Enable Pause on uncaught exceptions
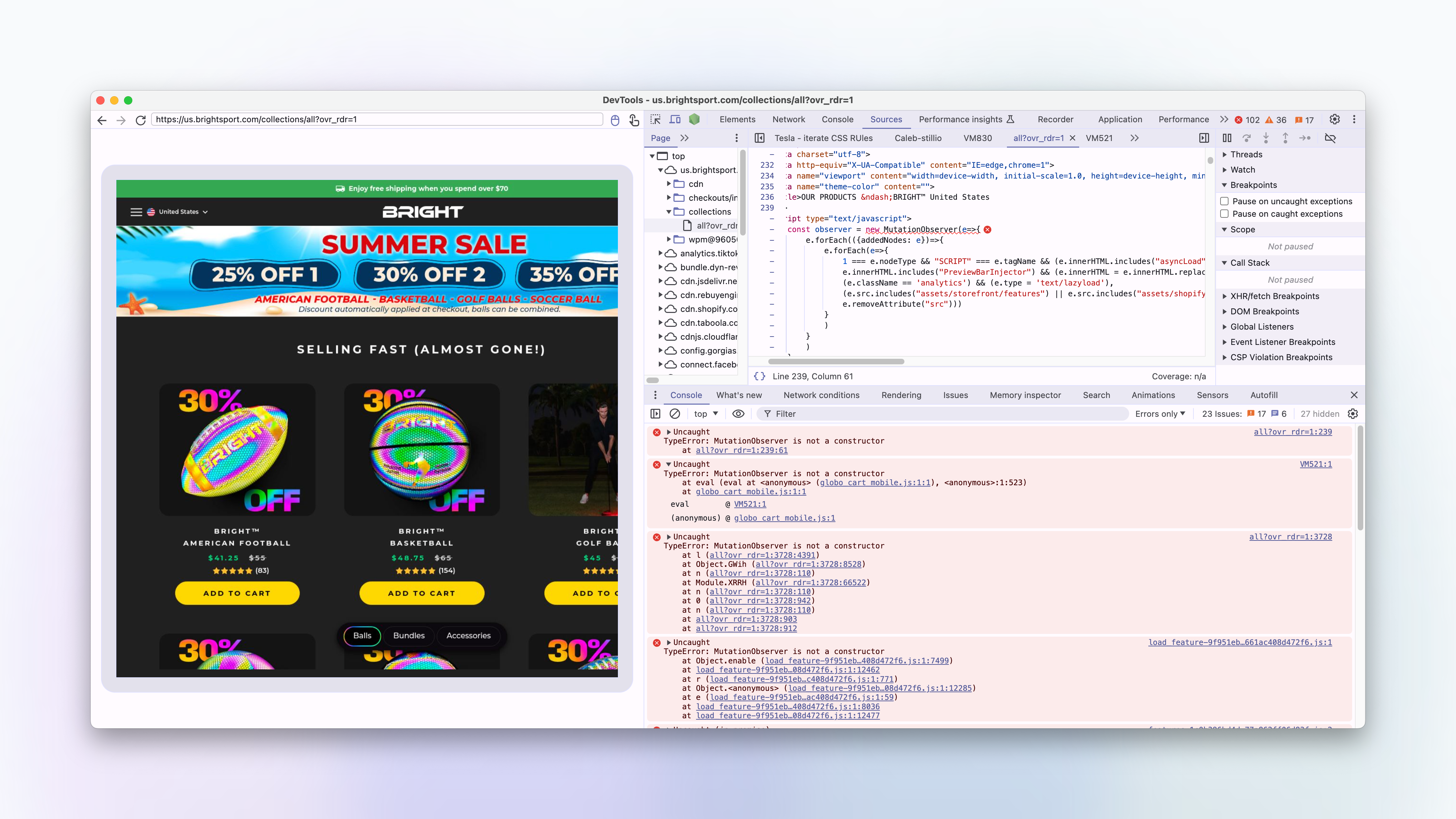 (1224, 201)
